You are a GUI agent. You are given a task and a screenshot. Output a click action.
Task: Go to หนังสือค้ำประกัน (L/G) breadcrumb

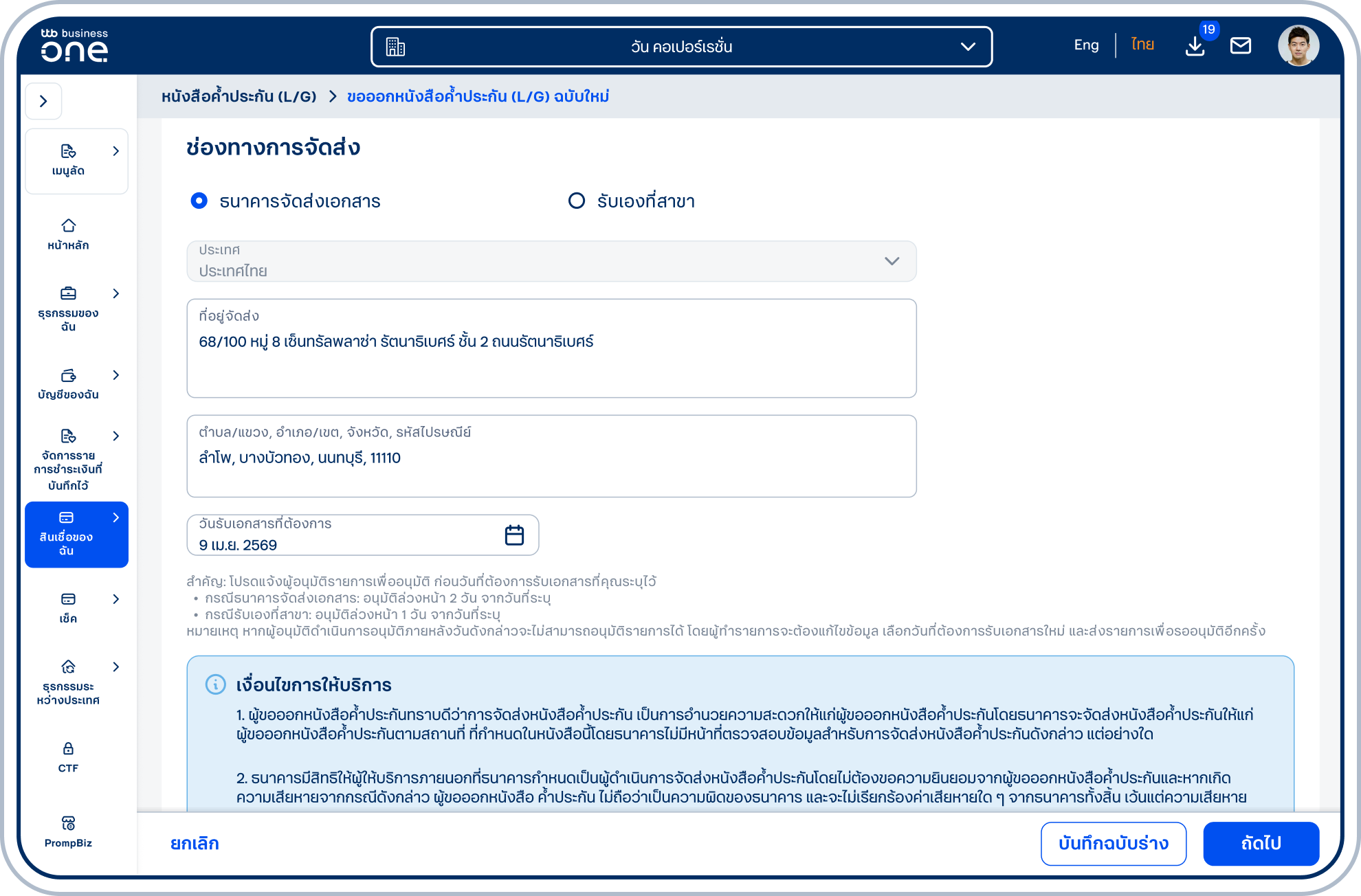click(239, 96)
